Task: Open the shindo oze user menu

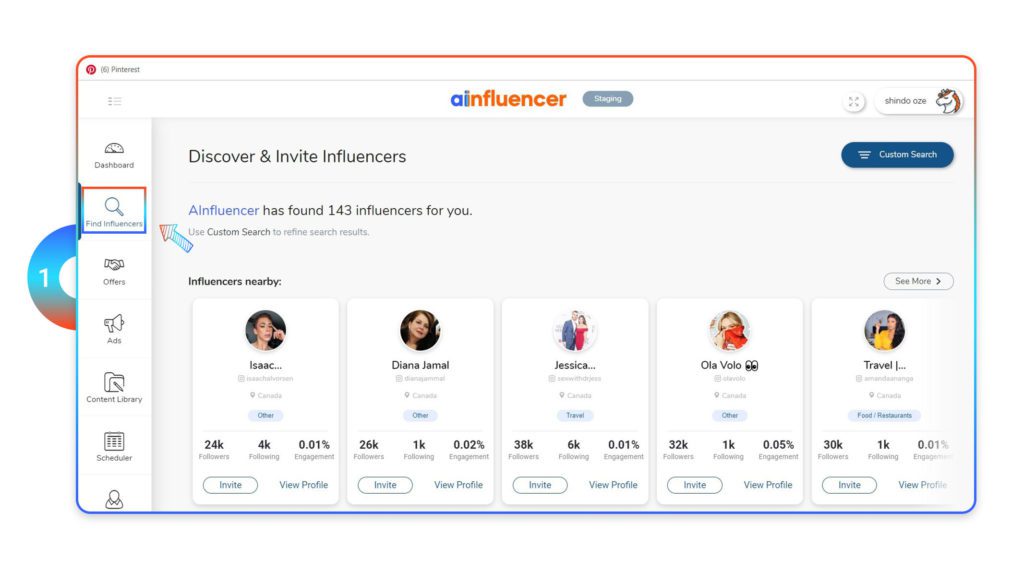Action: (x=920, y=101)
